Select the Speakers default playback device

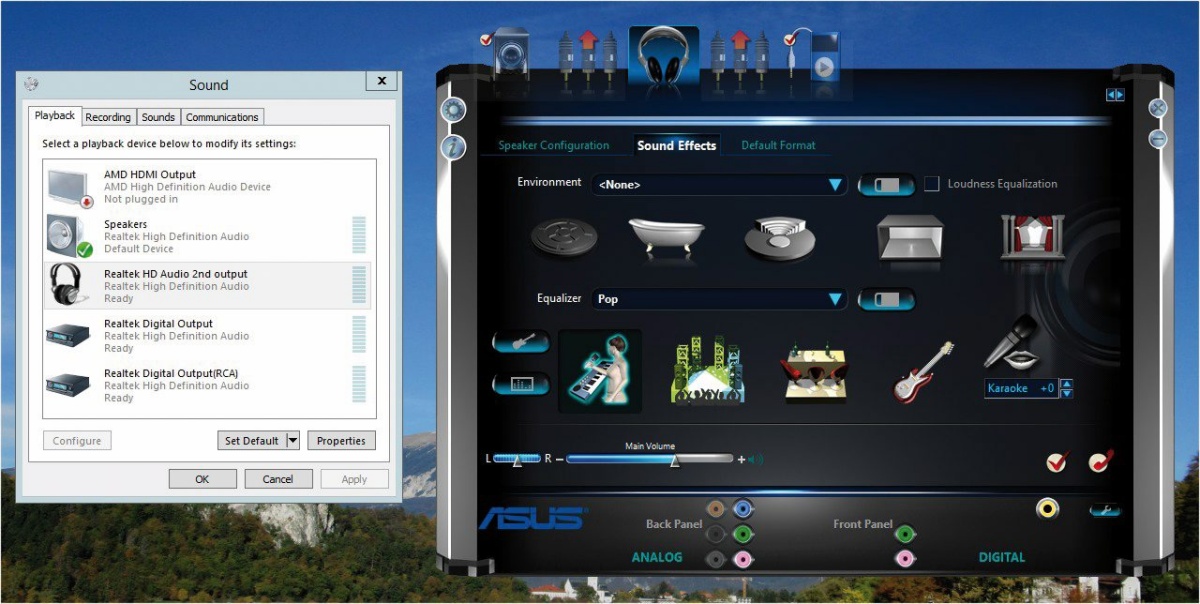(x=208, y=236)
